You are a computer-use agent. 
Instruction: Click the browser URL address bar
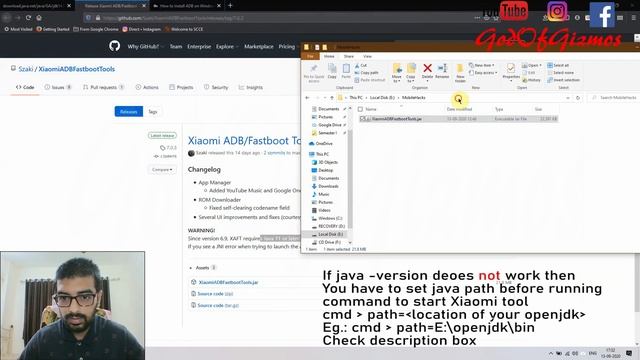(x=286, y=18)
